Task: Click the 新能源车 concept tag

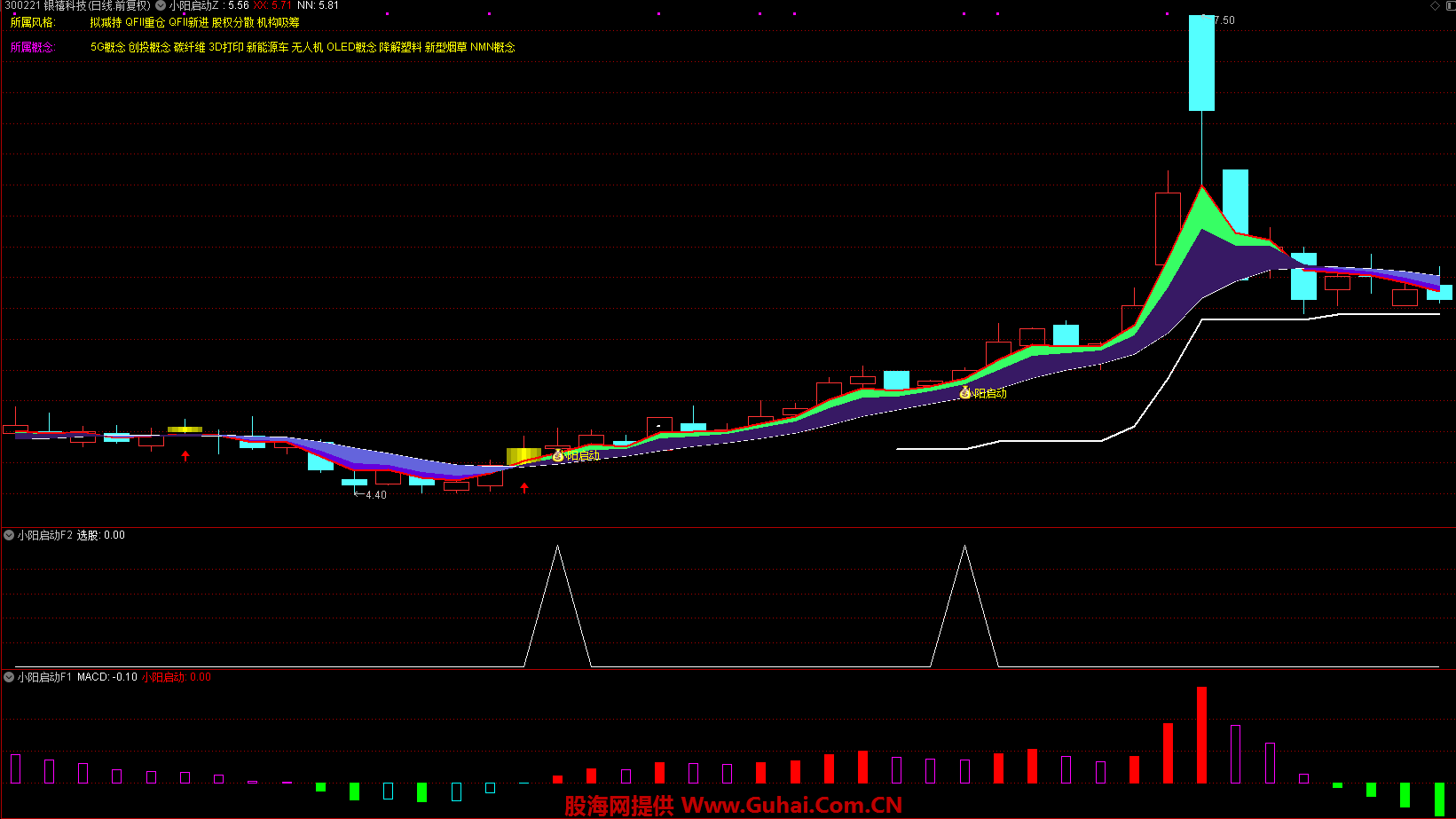Action: pyautogui.click(x=267, y=47)
